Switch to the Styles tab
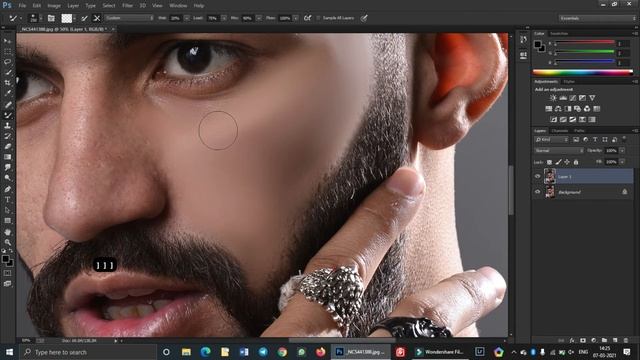Image resolution: width=640 pixels, height=360 pixels. 569,82
